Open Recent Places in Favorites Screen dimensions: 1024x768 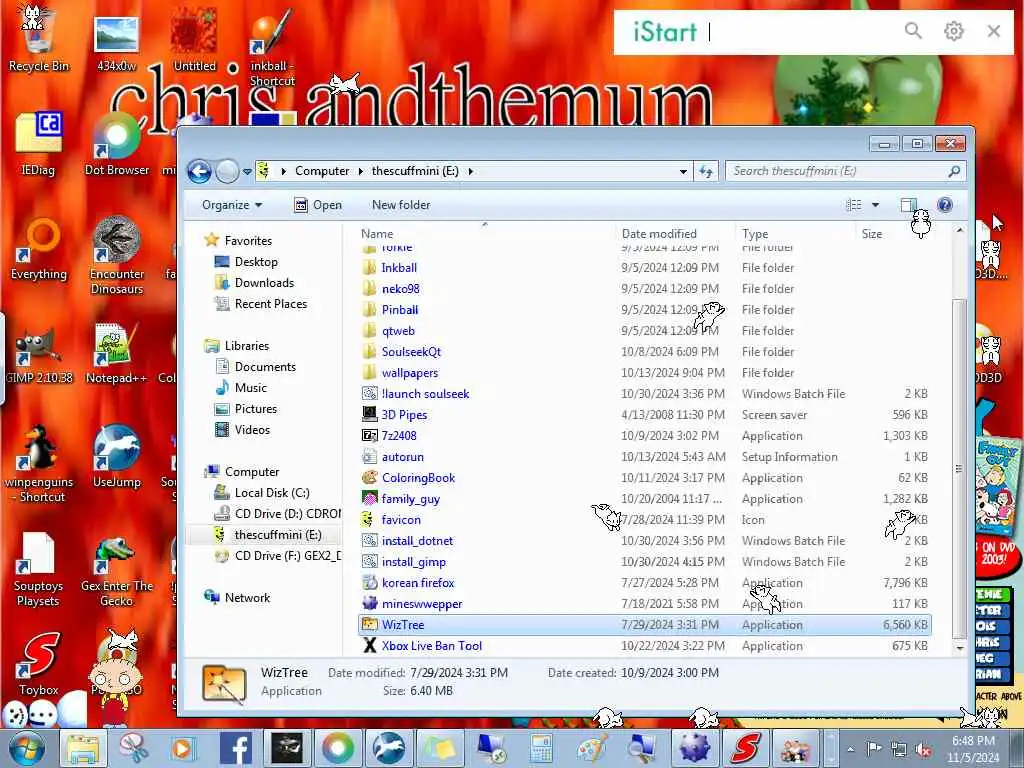[x=261, y=304]
